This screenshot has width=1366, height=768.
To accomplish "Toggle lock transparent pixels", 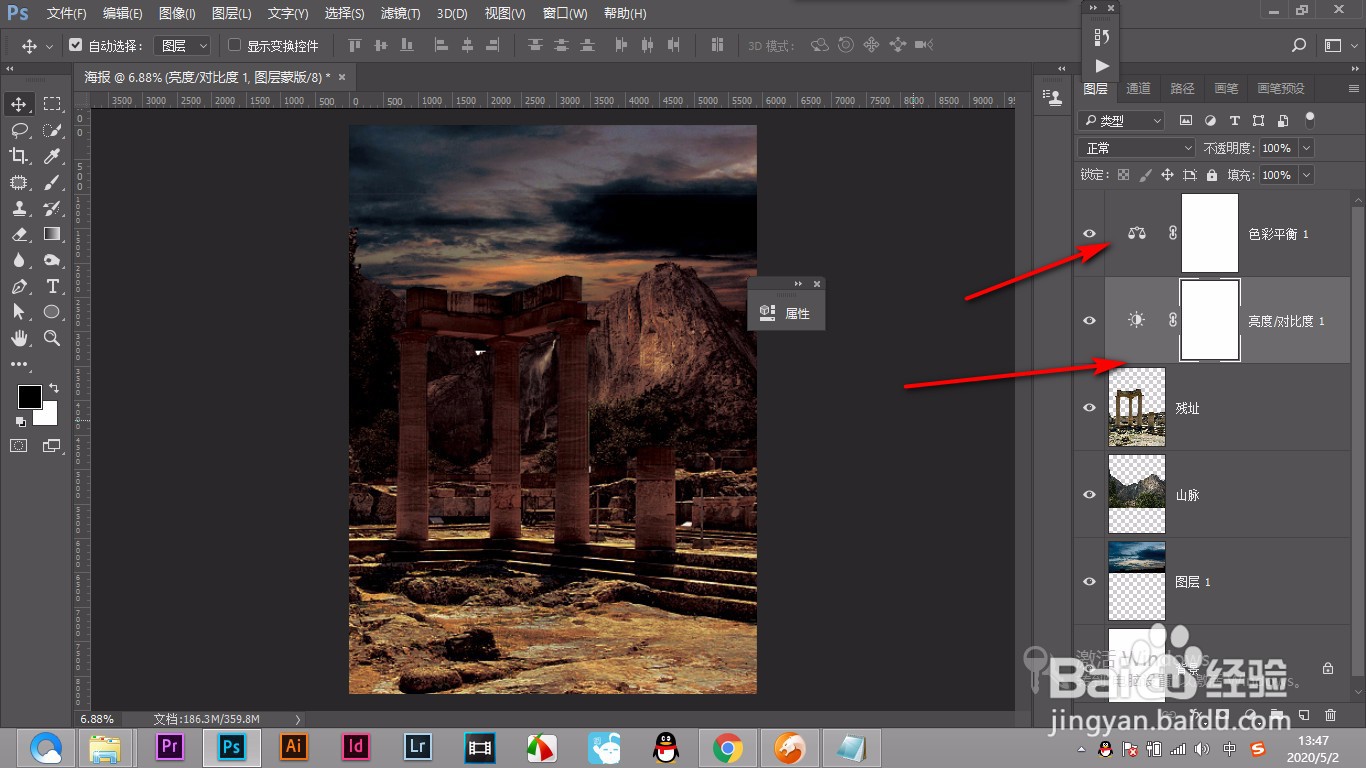I will point(1123,175).
